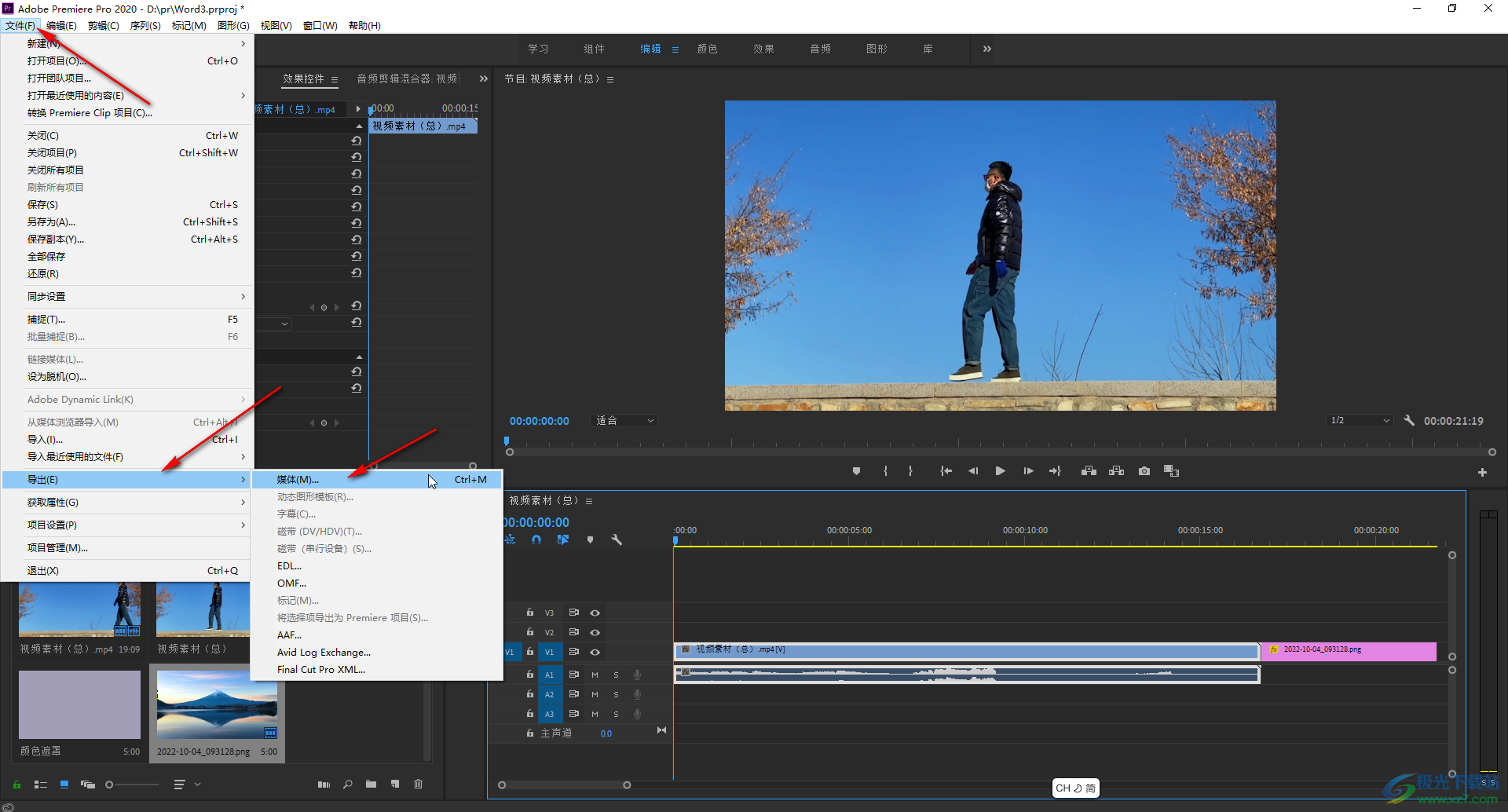Click the Mark In bracket button

[x=885, y=471]
